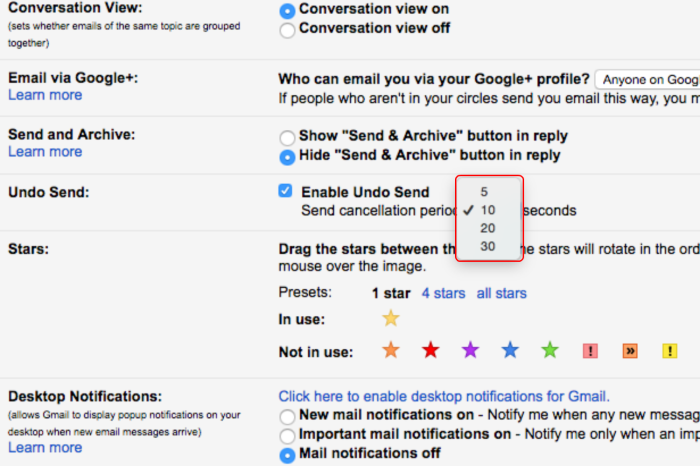Click the In use label

point(302,320)
